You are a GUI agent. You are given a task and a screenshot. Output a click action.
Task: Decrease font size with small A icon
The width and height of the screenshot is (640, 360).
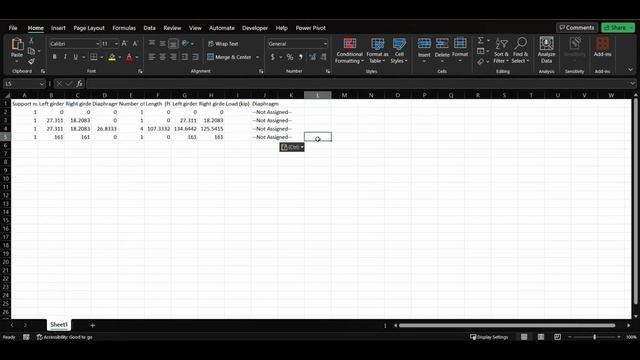[135, 44]
